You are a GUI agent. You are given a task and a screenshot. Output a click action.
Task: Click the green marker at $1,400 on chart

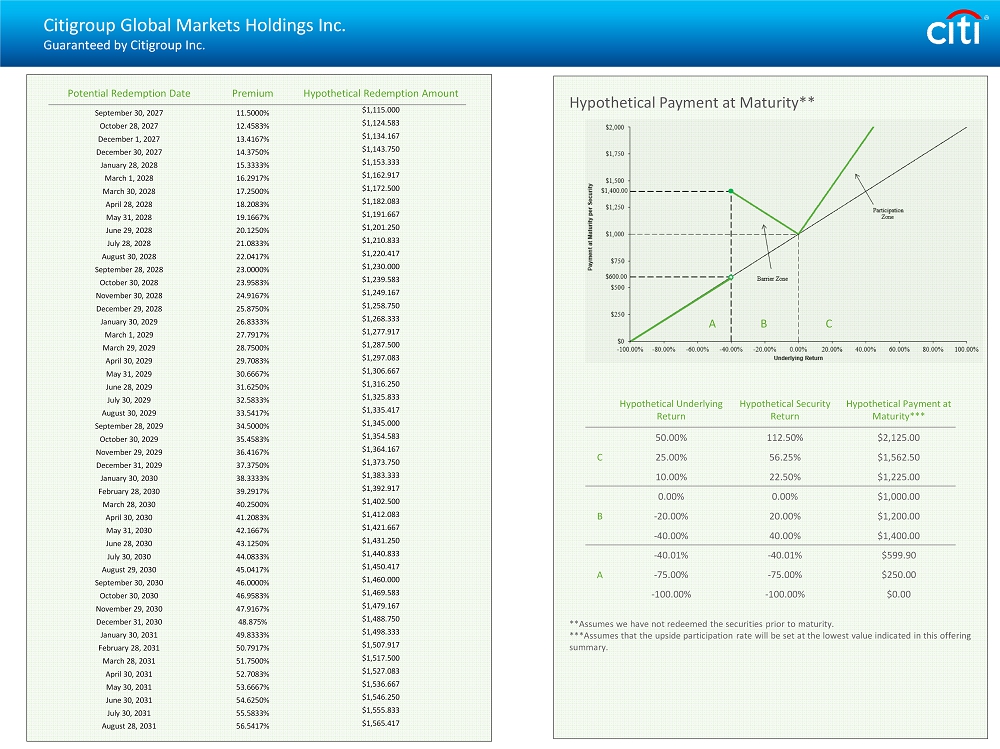coord(731,191)
